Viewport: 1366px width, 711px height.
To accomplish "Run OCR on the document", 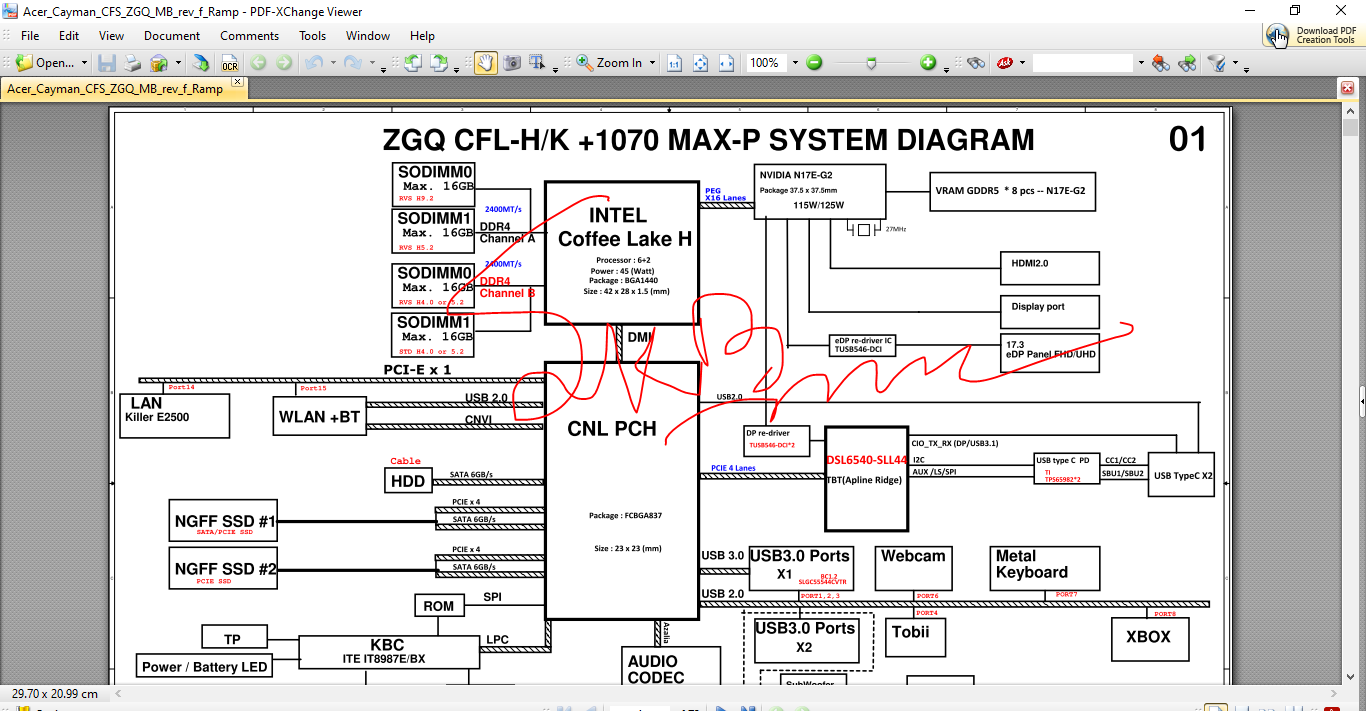I will (x=230, y=63).
